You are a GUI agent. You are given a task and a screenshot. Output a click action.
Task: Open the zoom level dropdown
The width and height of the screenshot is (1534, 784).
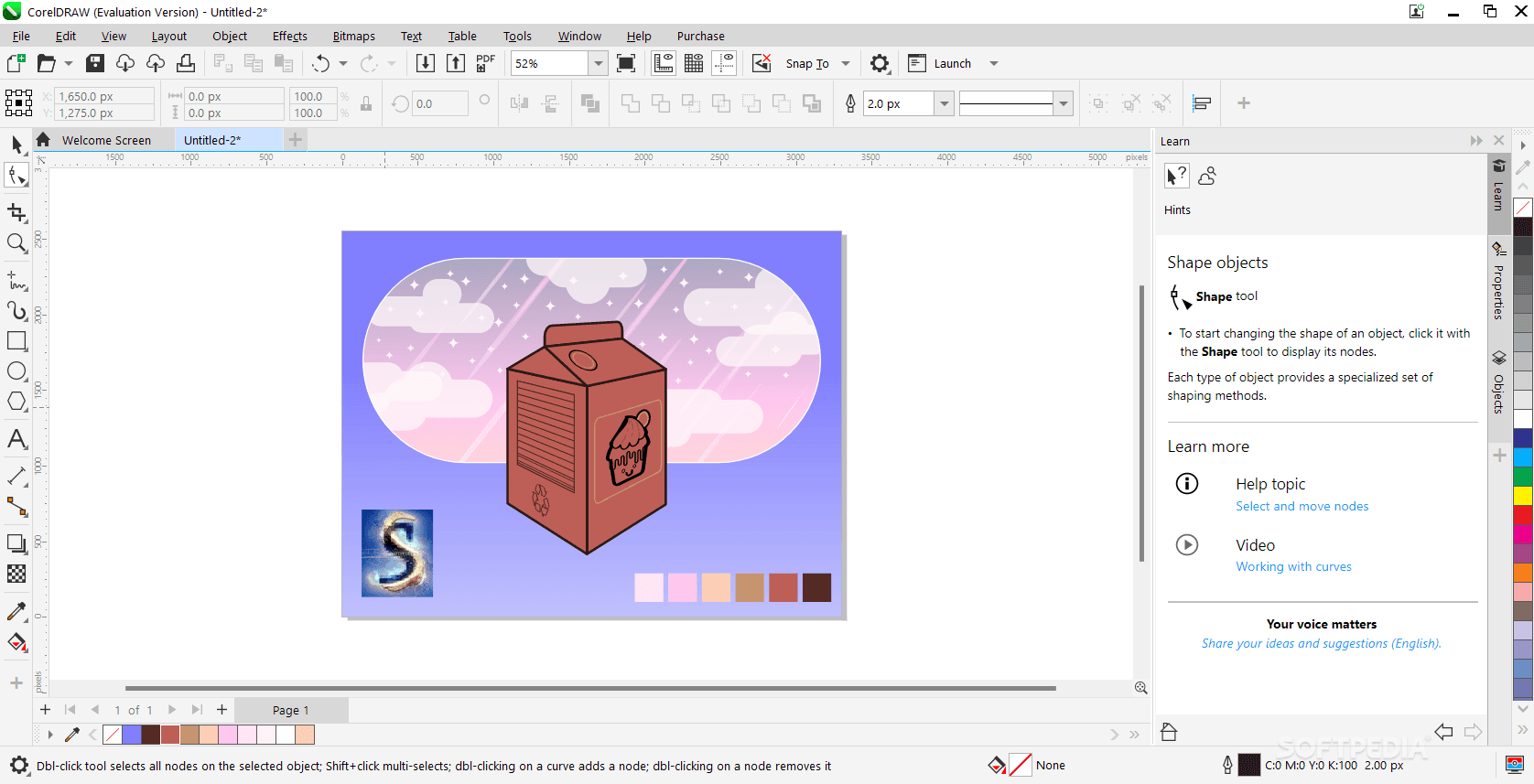click(598, 63)
